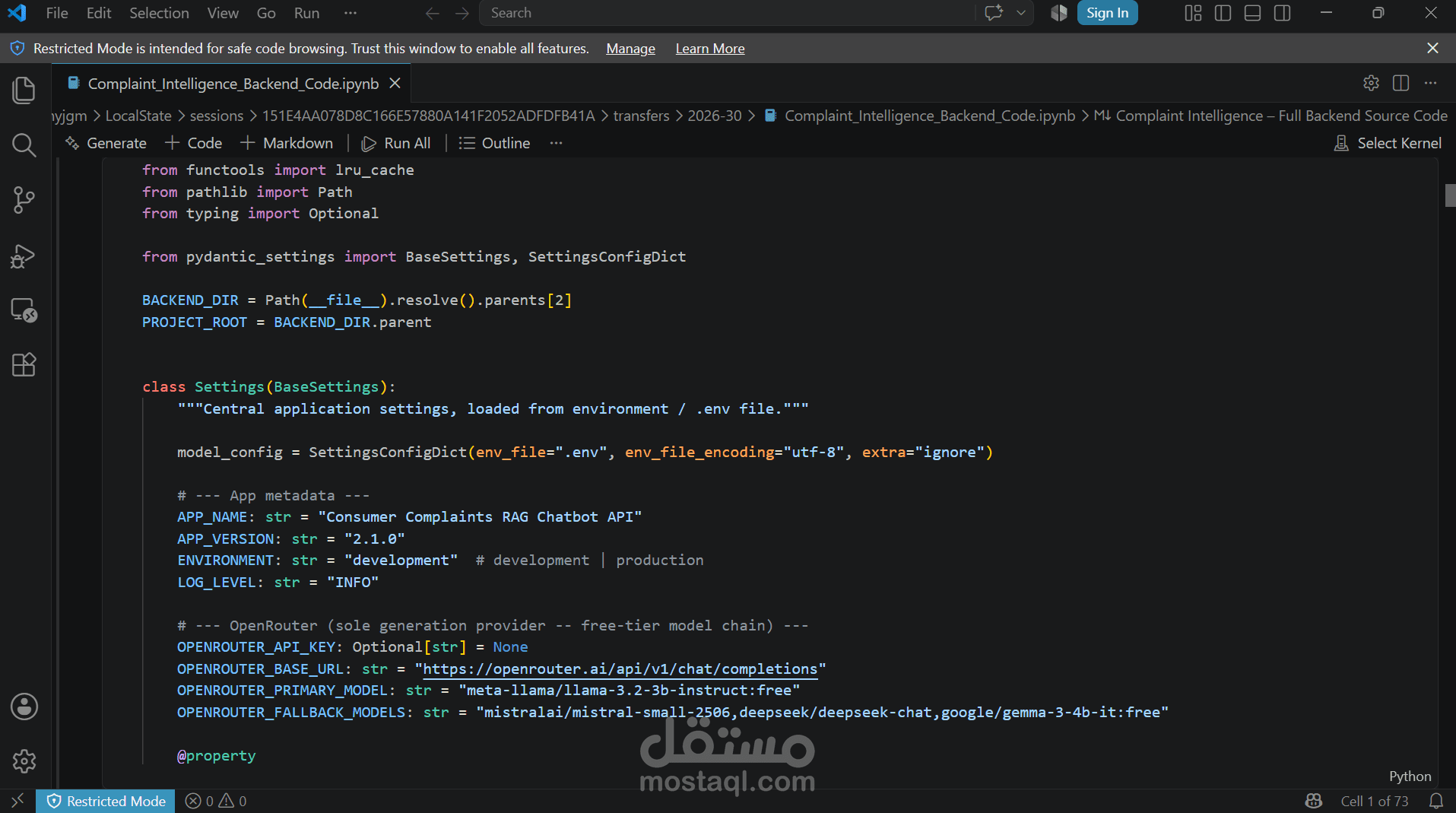Go back with the navigation arrow
This screenshot has height=813, width=1456.
pos(433,13)
